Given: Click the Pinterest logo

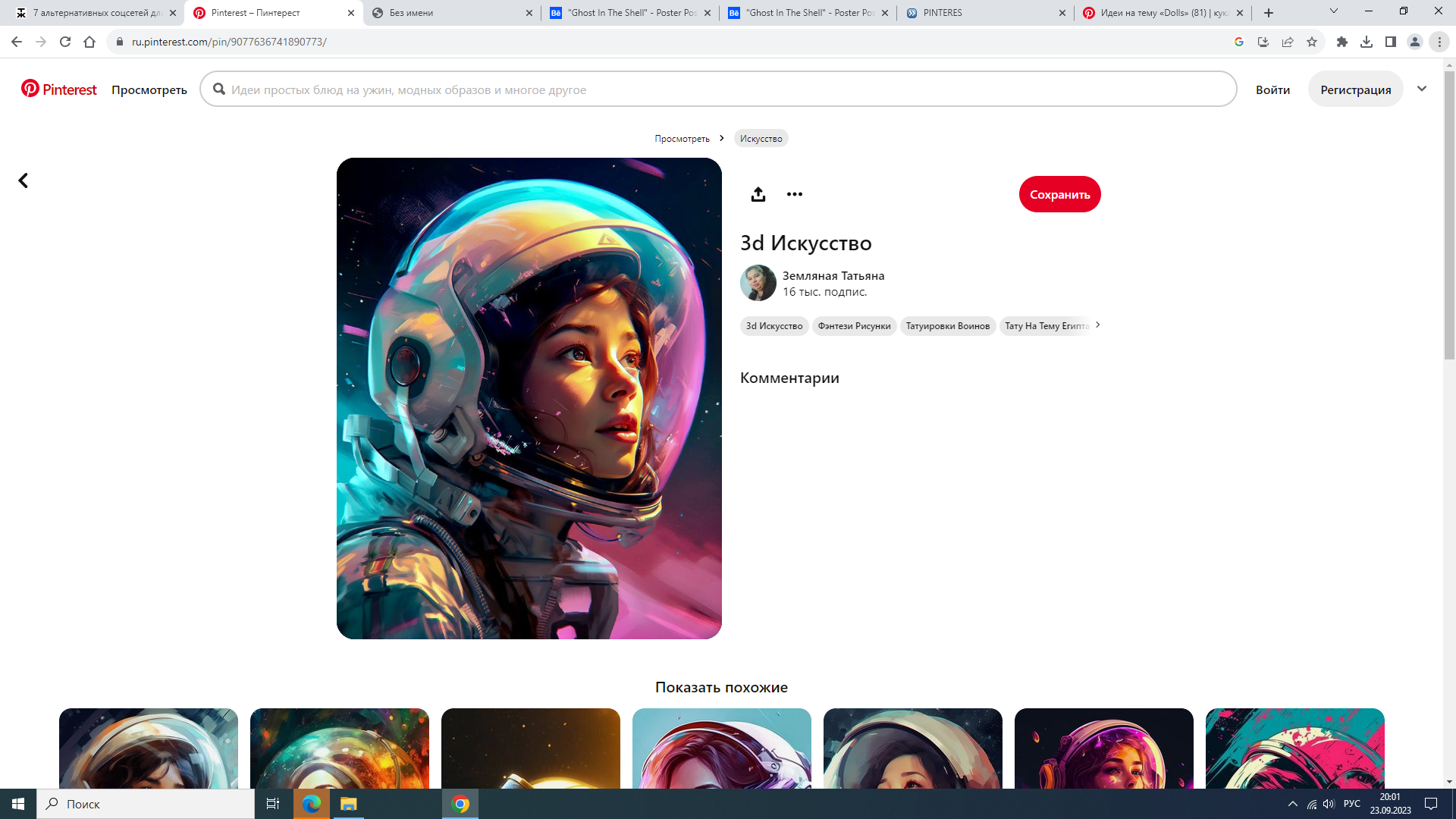Looking at the screenshot, I should (x=59, y=89).
